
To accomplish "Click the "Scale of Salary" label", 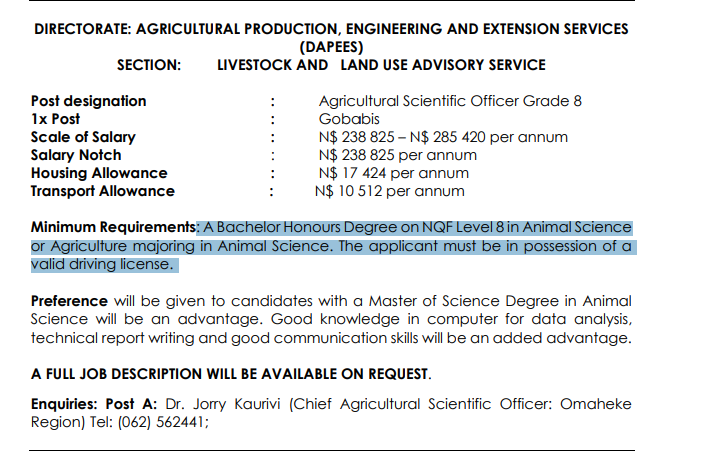I will [83, 137].
